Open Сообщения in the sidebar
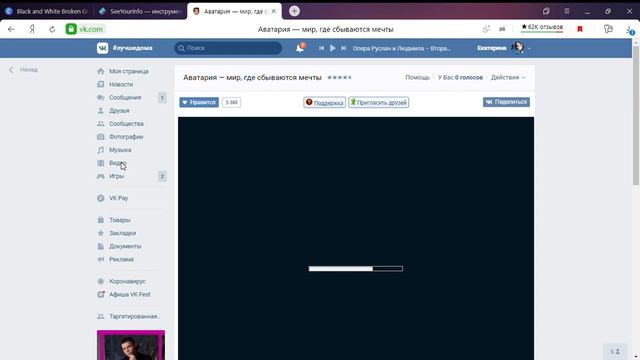 (x=124, y=98)
